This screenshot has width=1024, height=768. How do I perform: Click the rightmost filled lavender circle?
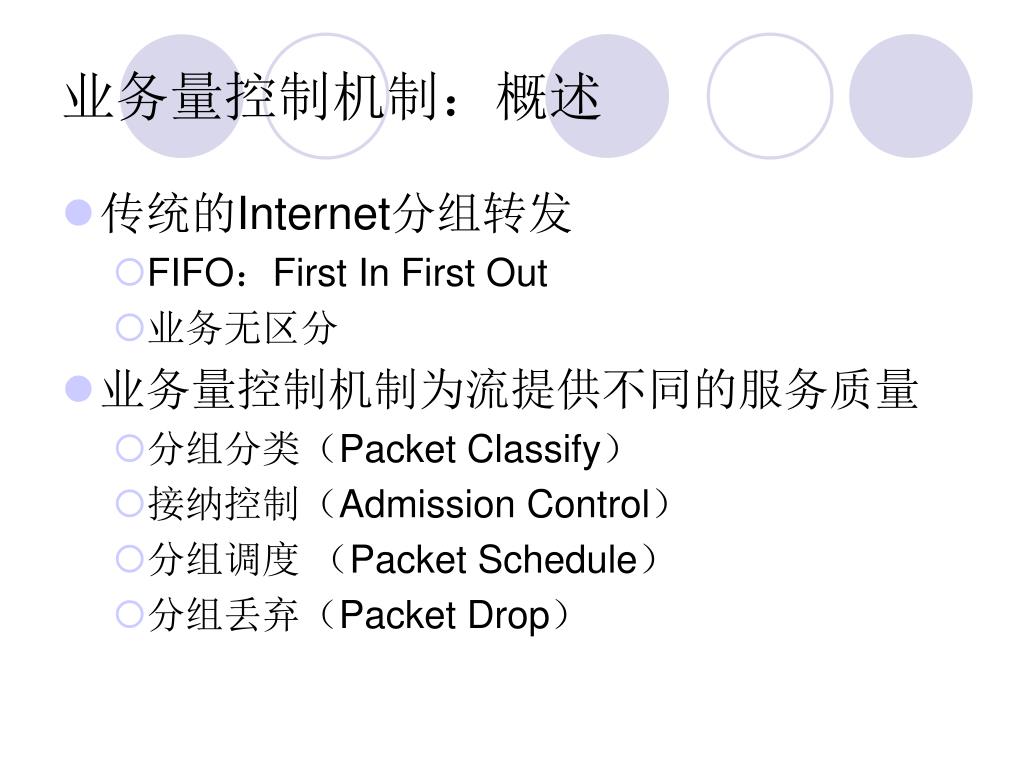(x=910, y=96)
